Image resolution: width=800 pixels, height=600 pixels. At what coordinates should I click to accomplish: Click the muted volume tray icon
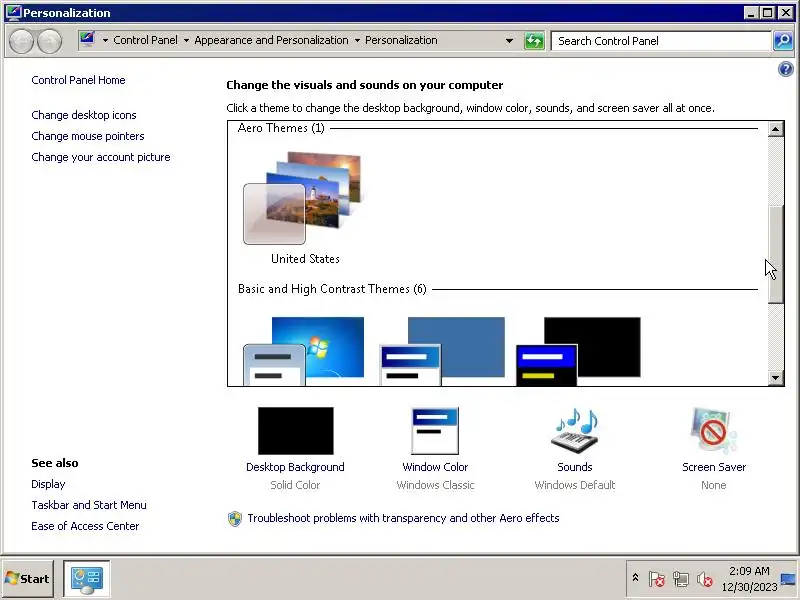705,579
